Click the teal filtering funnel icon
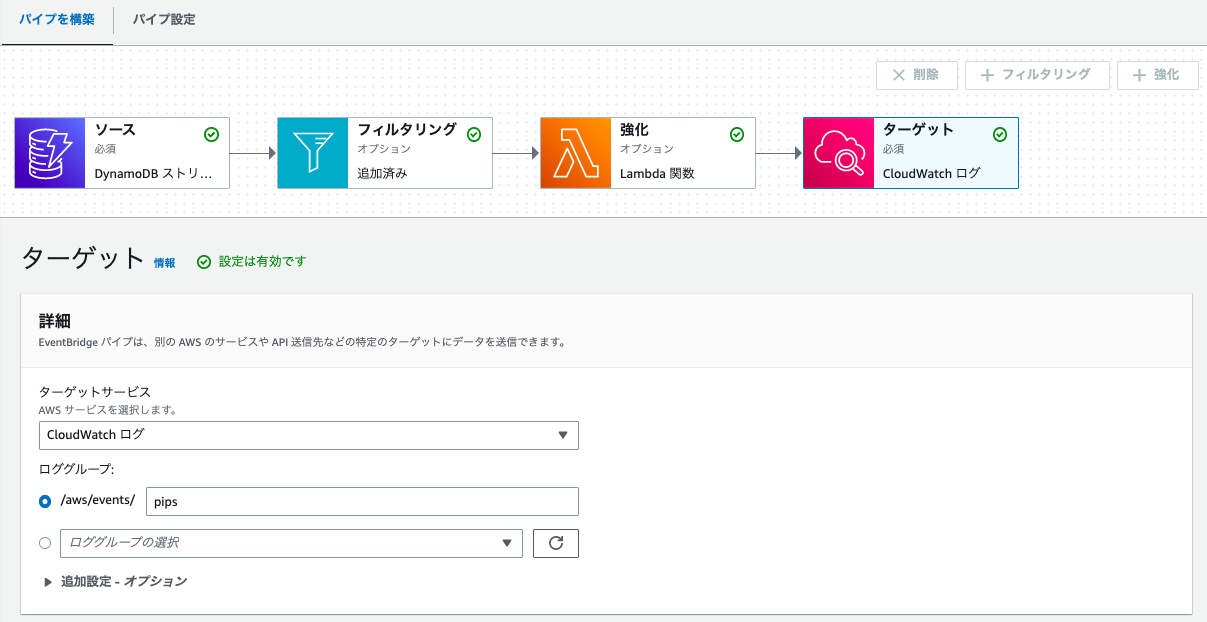This screenshot has height=622, width=1207. coord(313,153)
